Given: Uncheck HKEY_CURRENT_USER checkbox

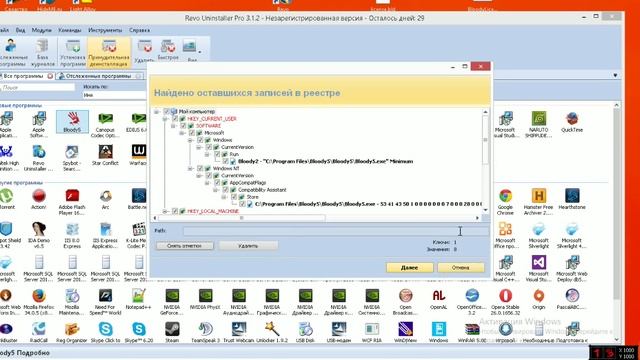Looking at the screenshot, I should 176,119.
